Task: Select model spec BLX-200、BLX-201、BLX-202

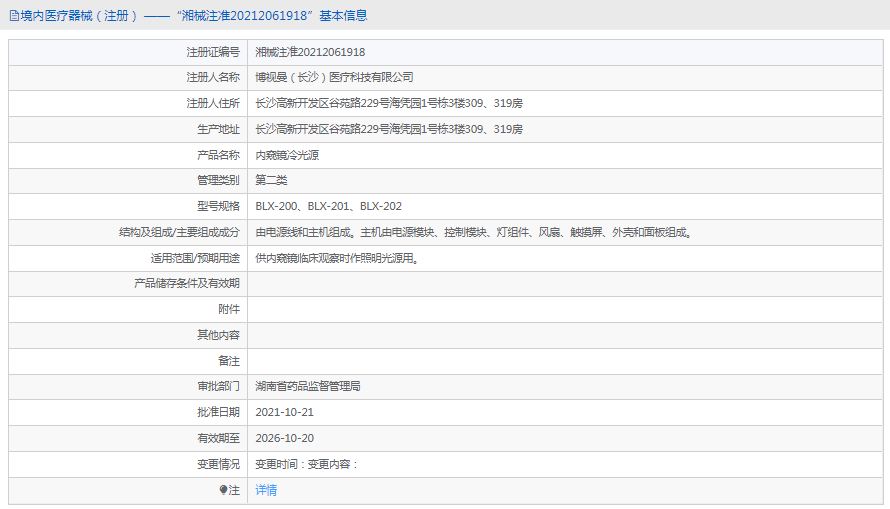Action: (x=329, y=207)
